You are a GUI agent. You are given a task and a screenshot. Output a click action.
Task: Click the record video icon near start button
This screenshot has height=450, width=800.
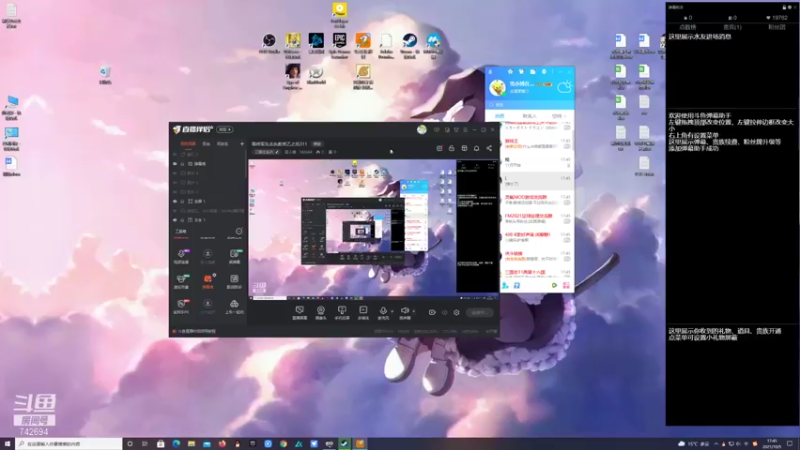(x=432, y=312)
